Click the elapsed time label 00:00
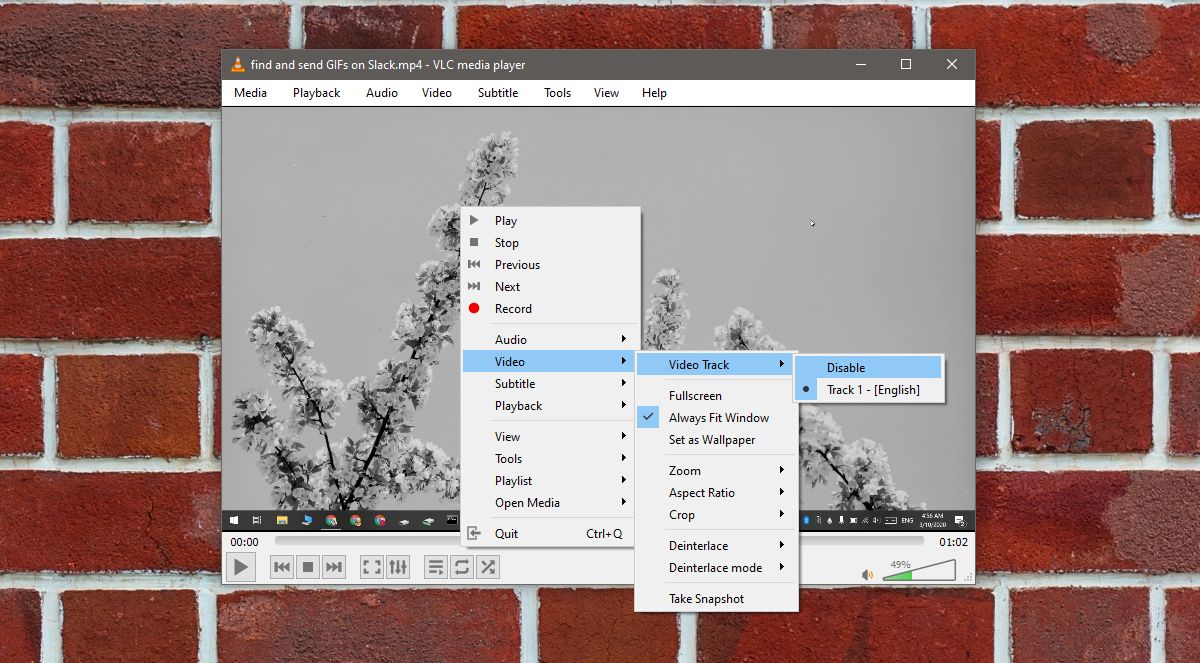Viewport: 1200px width, 663px height. [244, 542]
